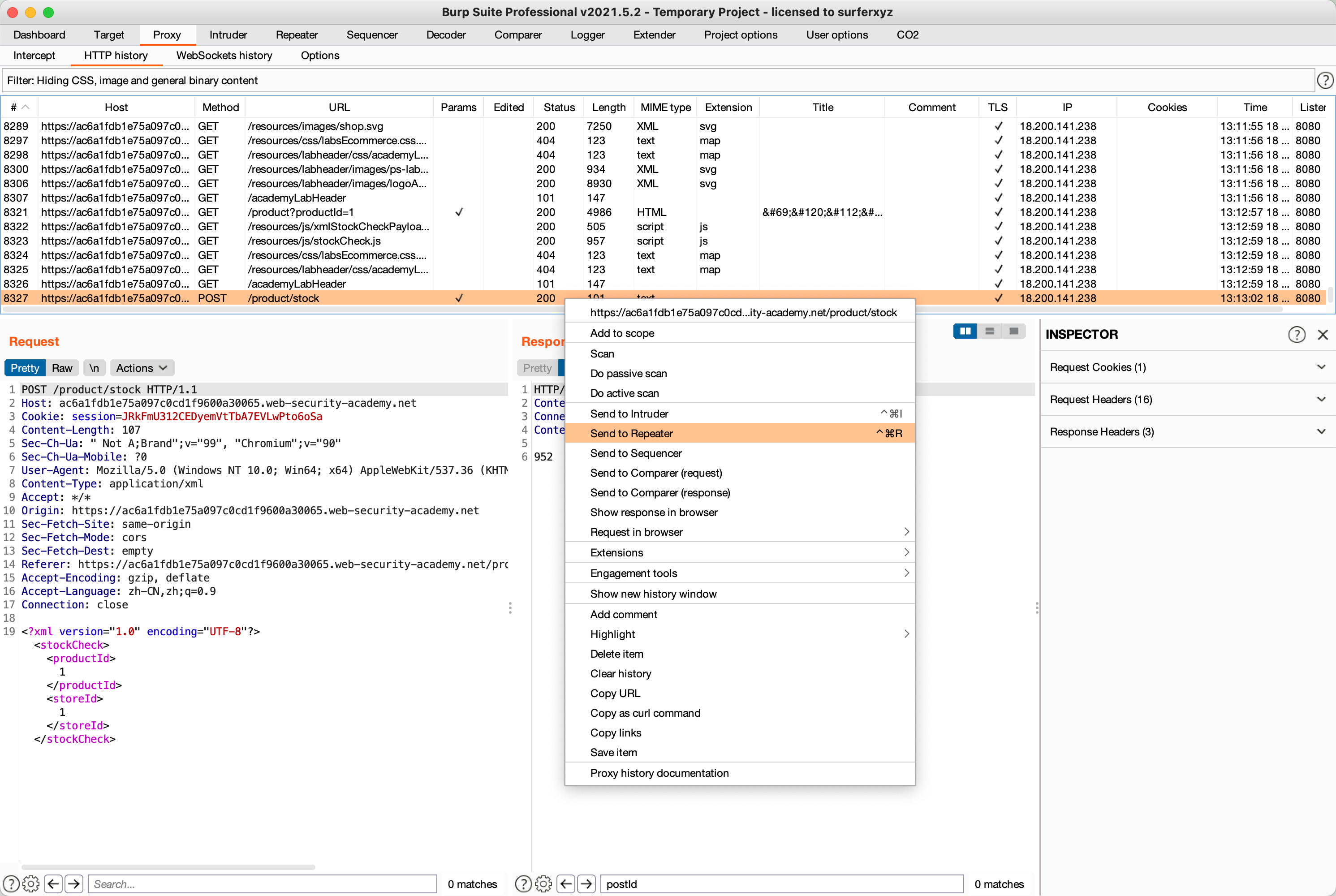Switch to the Repeater tab

pos(297,35)
